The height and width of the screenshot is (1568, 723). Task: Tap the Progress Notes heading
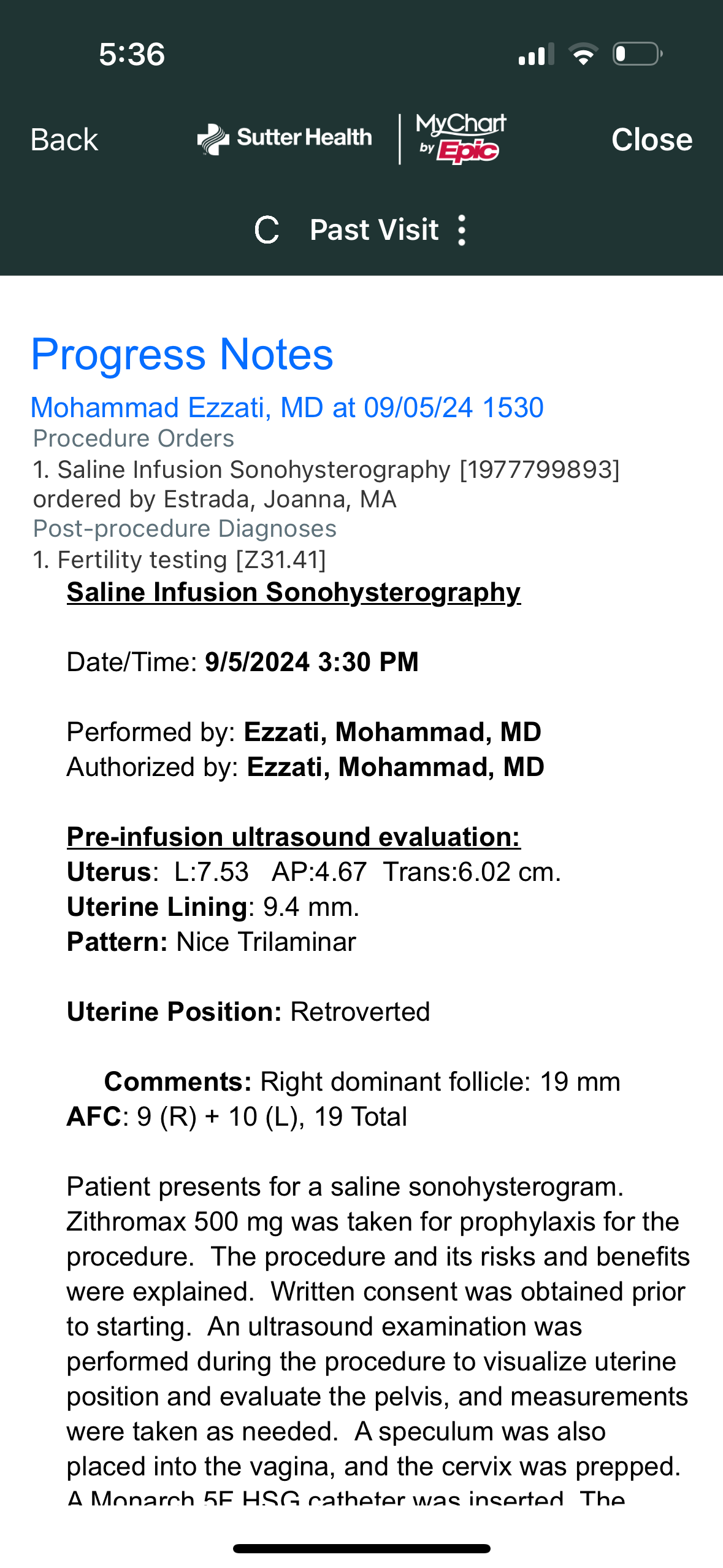pyautogui.click(x=182, y=355)
